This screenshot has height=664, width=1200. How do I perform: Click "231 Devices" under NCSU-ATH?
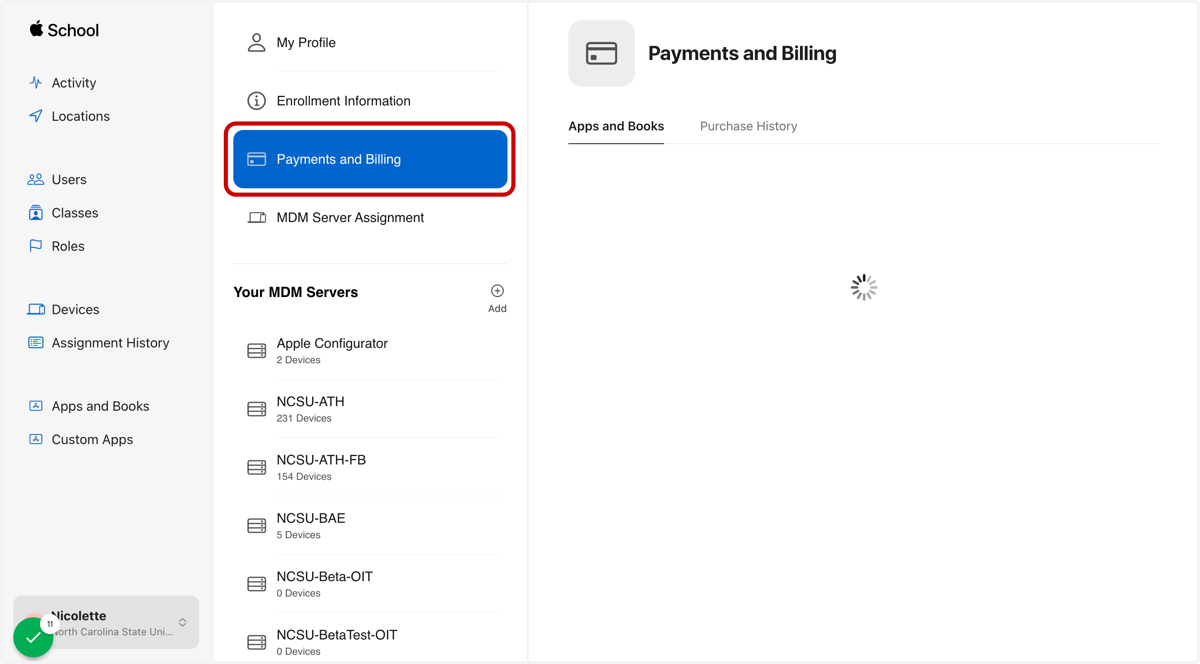click(x=304, y=418)
